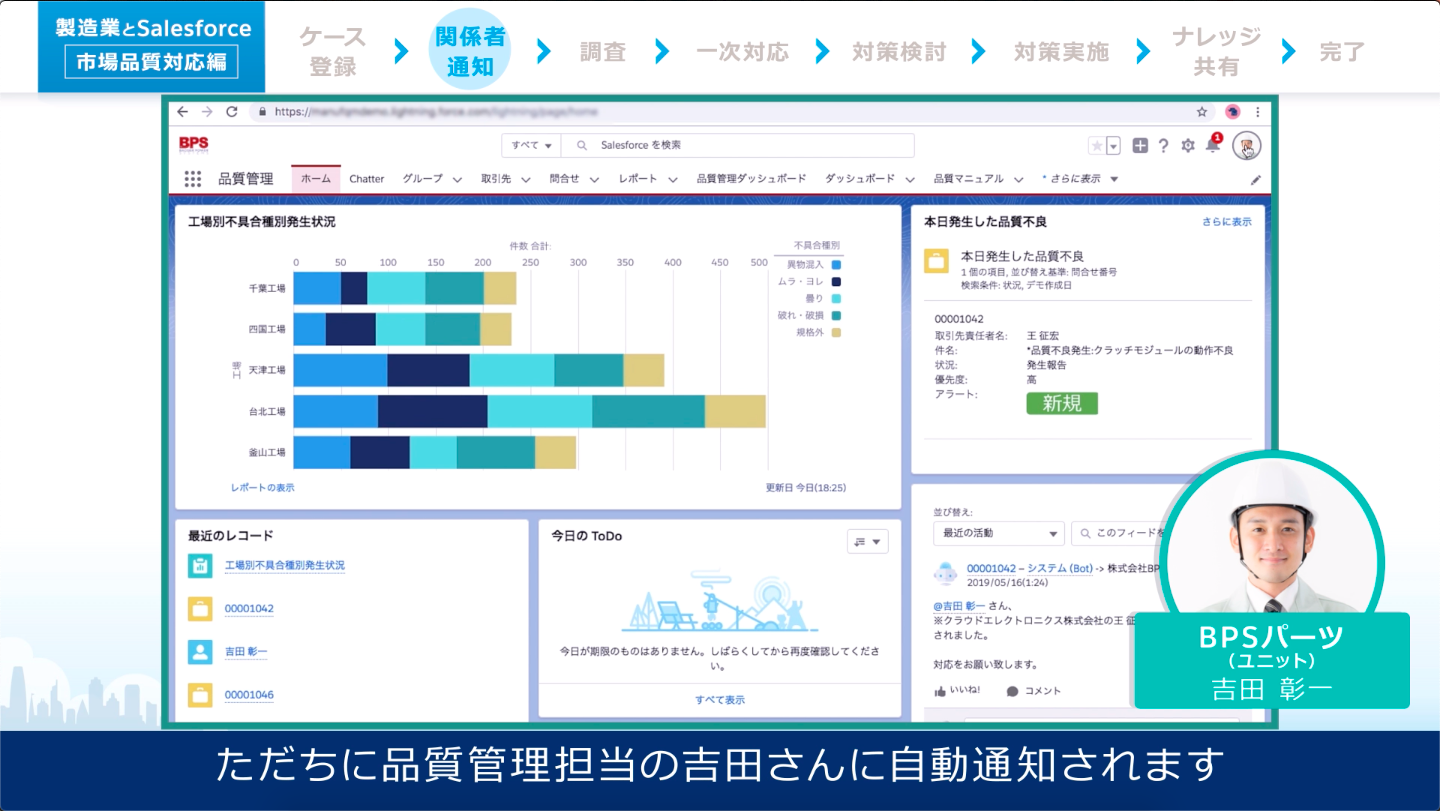The height and width of the screenshot is (811, 1440).
Task: Click the report icon beside 工場別不具合種別発生状況
Action: [x=200, y=566]
